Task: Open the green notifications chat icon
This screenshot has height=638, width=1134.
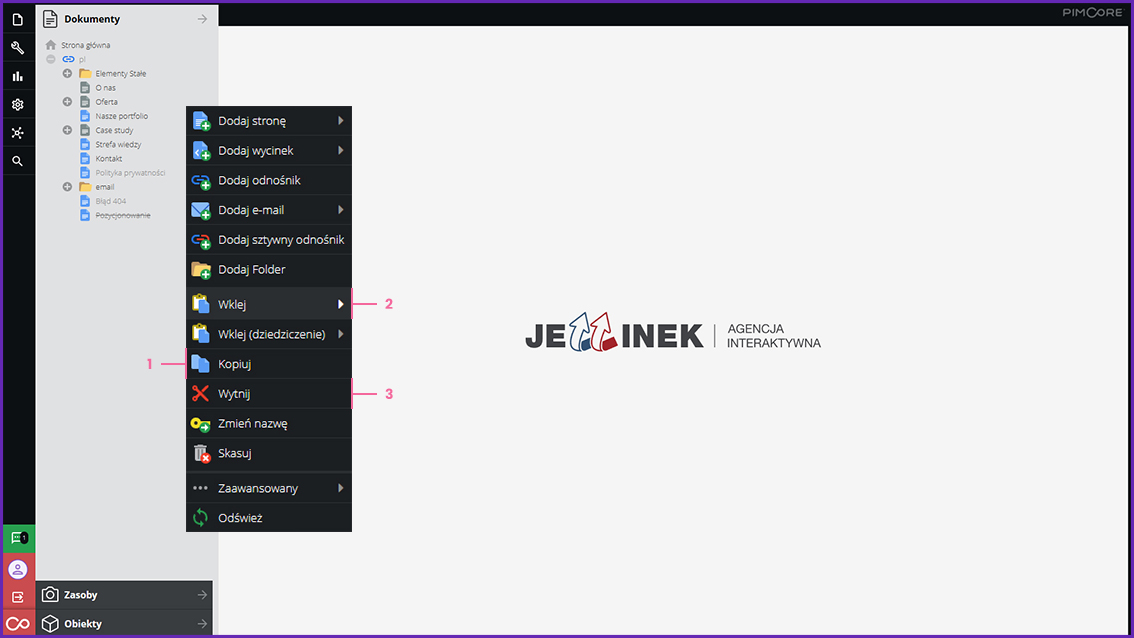Action: [x=18, y=538]
